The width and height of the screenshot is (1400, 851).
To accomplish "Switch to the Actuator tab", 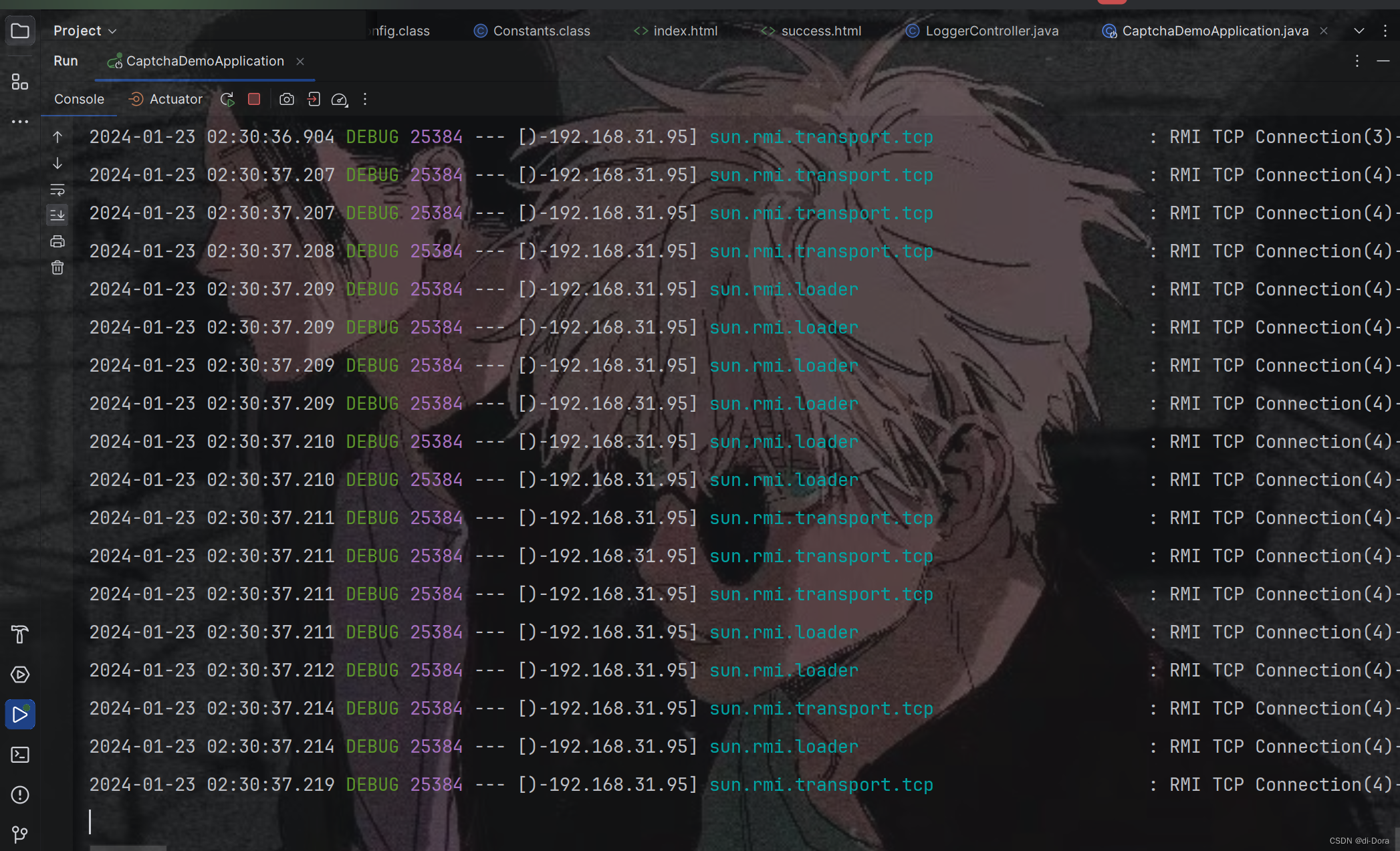I will pyautogui.click(x=165, y=100).
